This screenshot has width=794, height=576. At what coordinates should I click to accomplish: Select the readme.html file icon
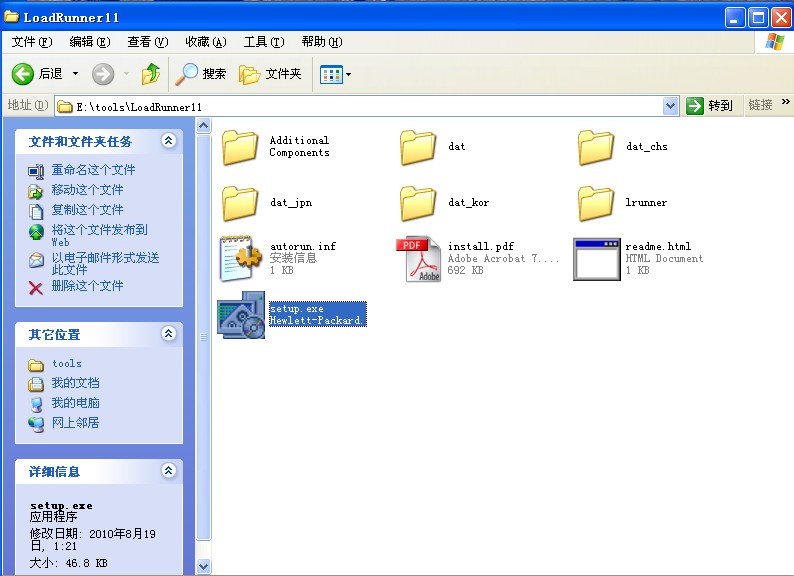point(597,259)
